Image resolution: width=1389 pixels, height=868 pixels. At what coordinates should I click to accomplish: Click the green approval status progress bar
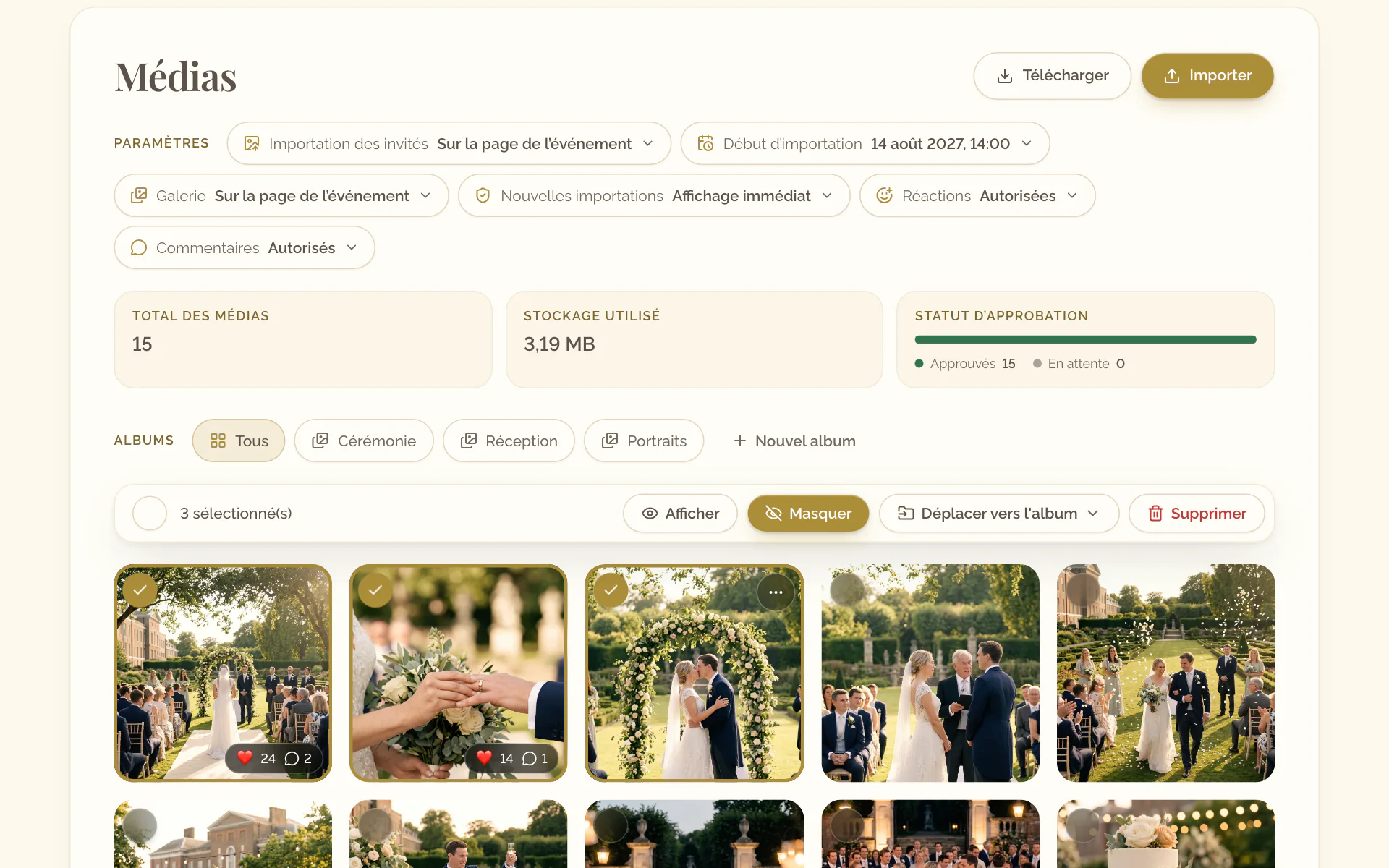pos(1085,339)
